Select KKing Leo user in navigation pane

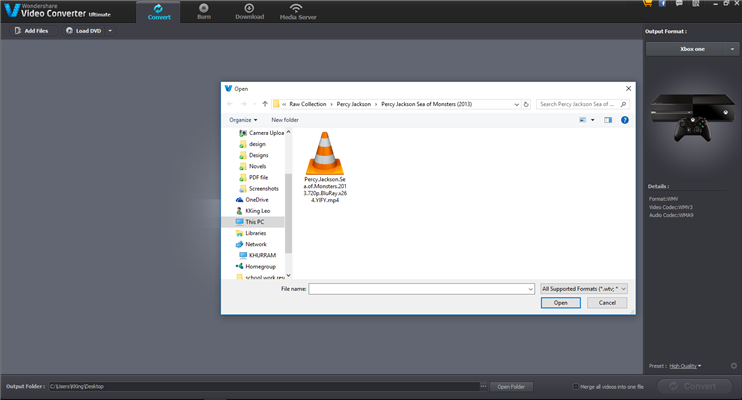point(253,211)
